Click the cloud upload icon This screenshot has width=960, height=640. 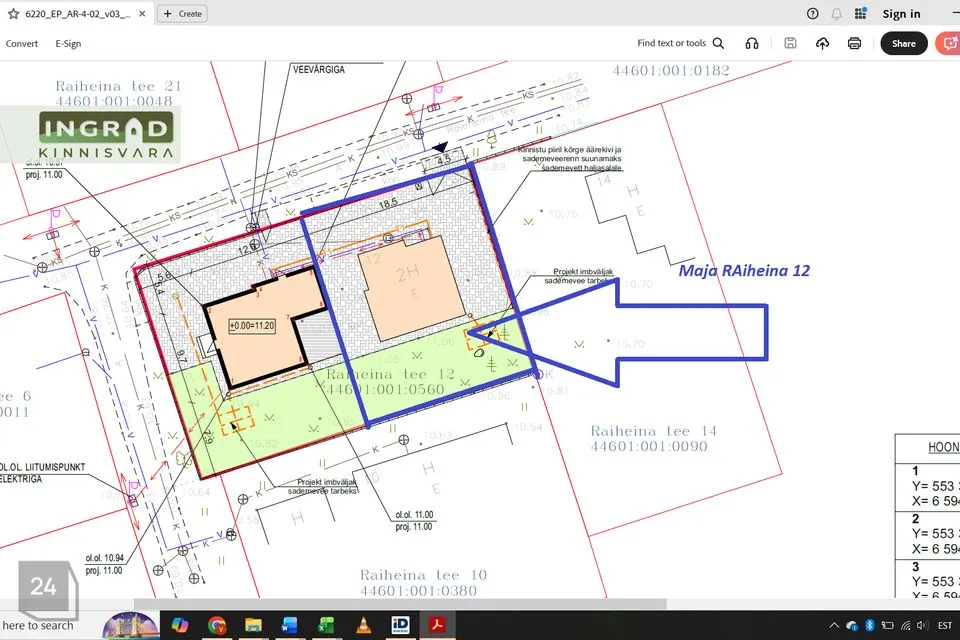(x=822, y=44)
